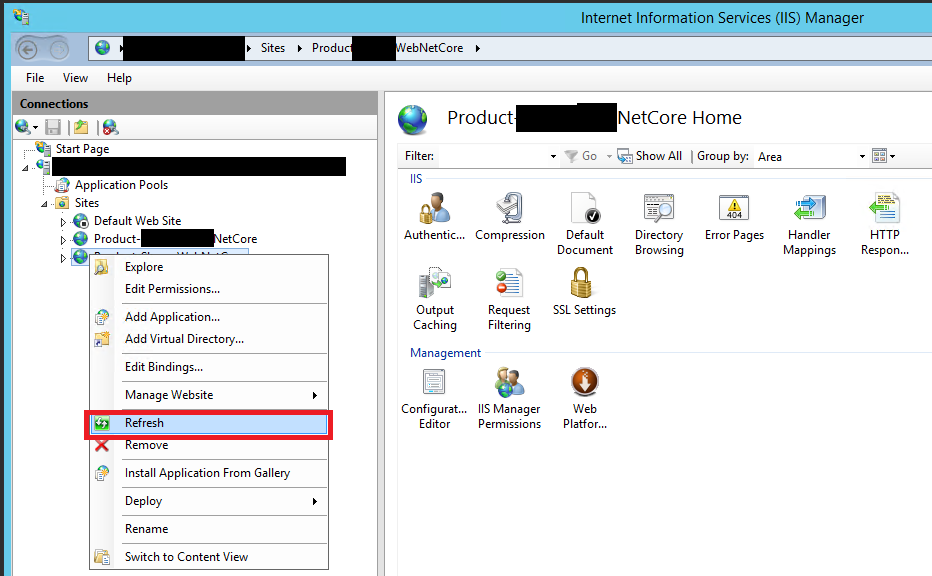Click Sites in the address breadcrumb
This screenshot has height=576, width=932.
pyautogui.click(x=273, y=48)
